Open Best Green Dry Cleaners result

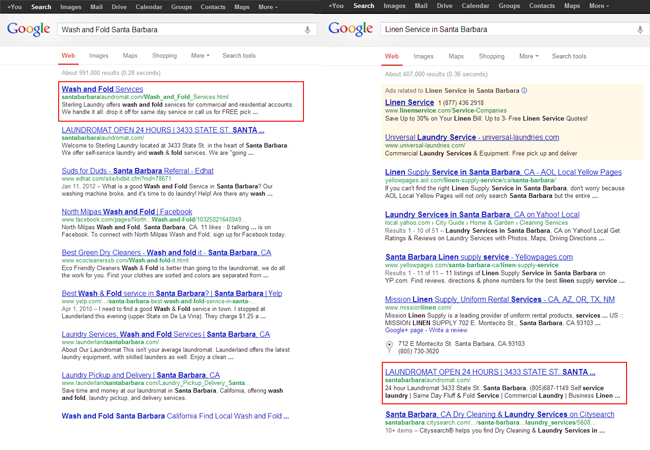(x=166, y=252)
